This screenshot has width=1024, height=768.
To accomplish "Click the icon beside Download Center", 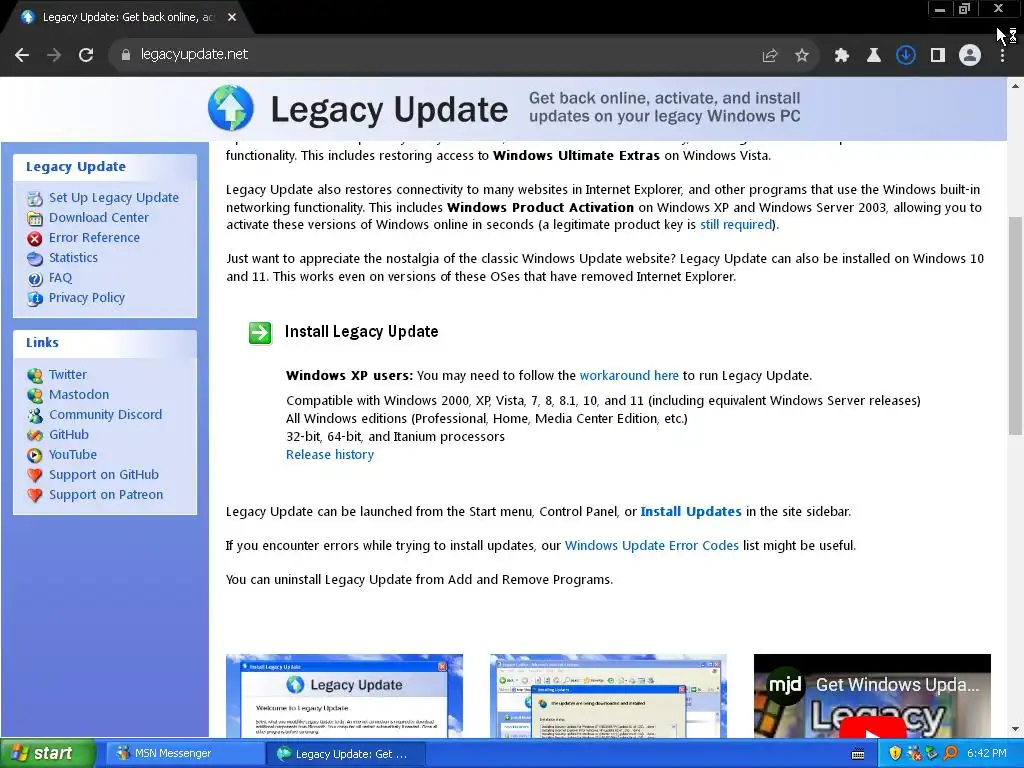I will [x=35, y=219].
